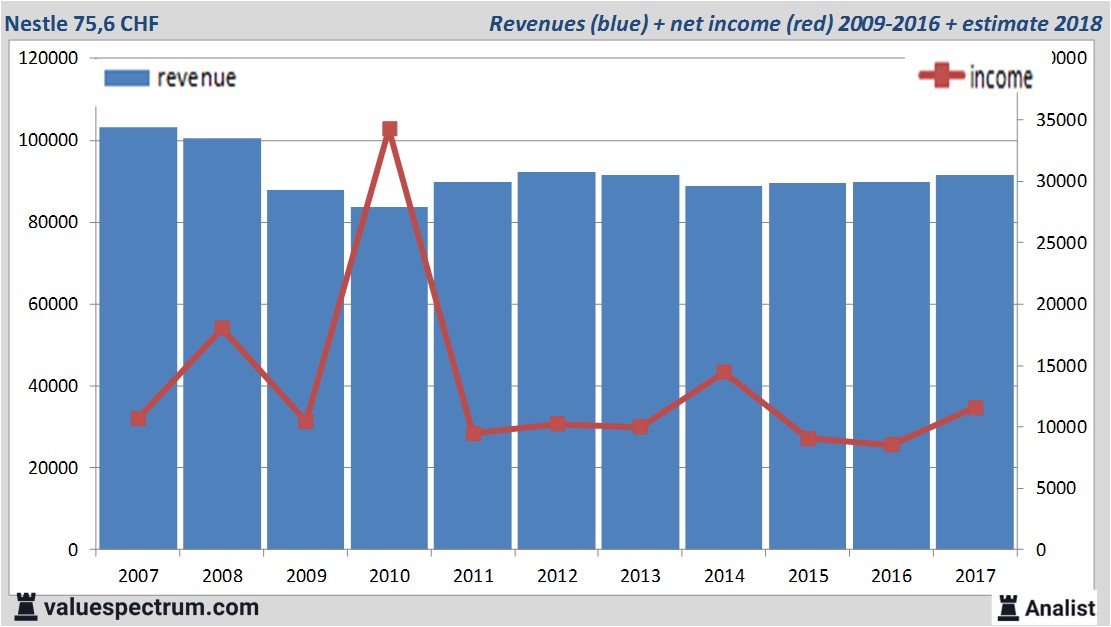The height and width of the screenshot is (627, 1111).
Task: Select the 2014 income data point
Action: (x=724, y=372)
